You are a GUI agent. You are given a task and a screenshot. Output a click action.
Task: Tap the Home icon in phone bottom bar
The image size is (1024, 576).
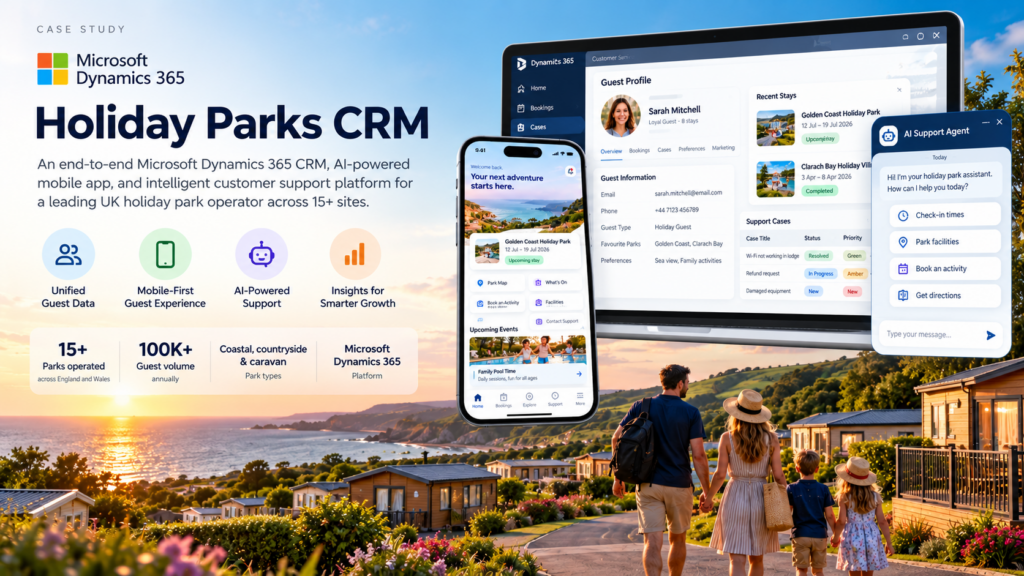coord(477,400)
